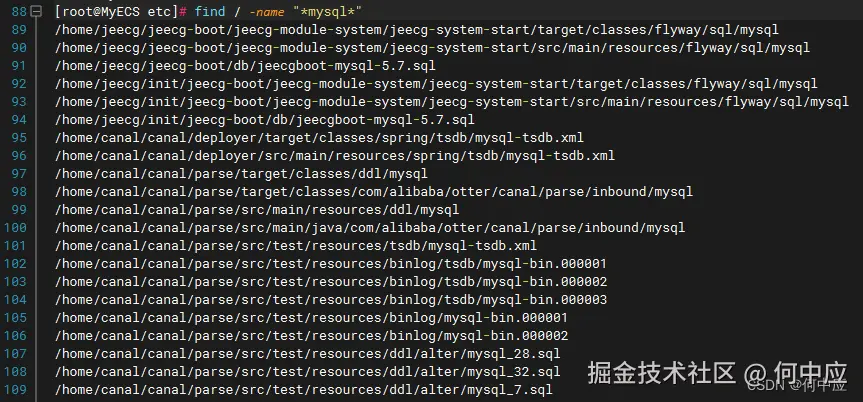Click parse/src/main/java/com/alibaba/otter/canal/parse/inbound/mysql path
Screen dimensions: 863x402
point(370,227)
